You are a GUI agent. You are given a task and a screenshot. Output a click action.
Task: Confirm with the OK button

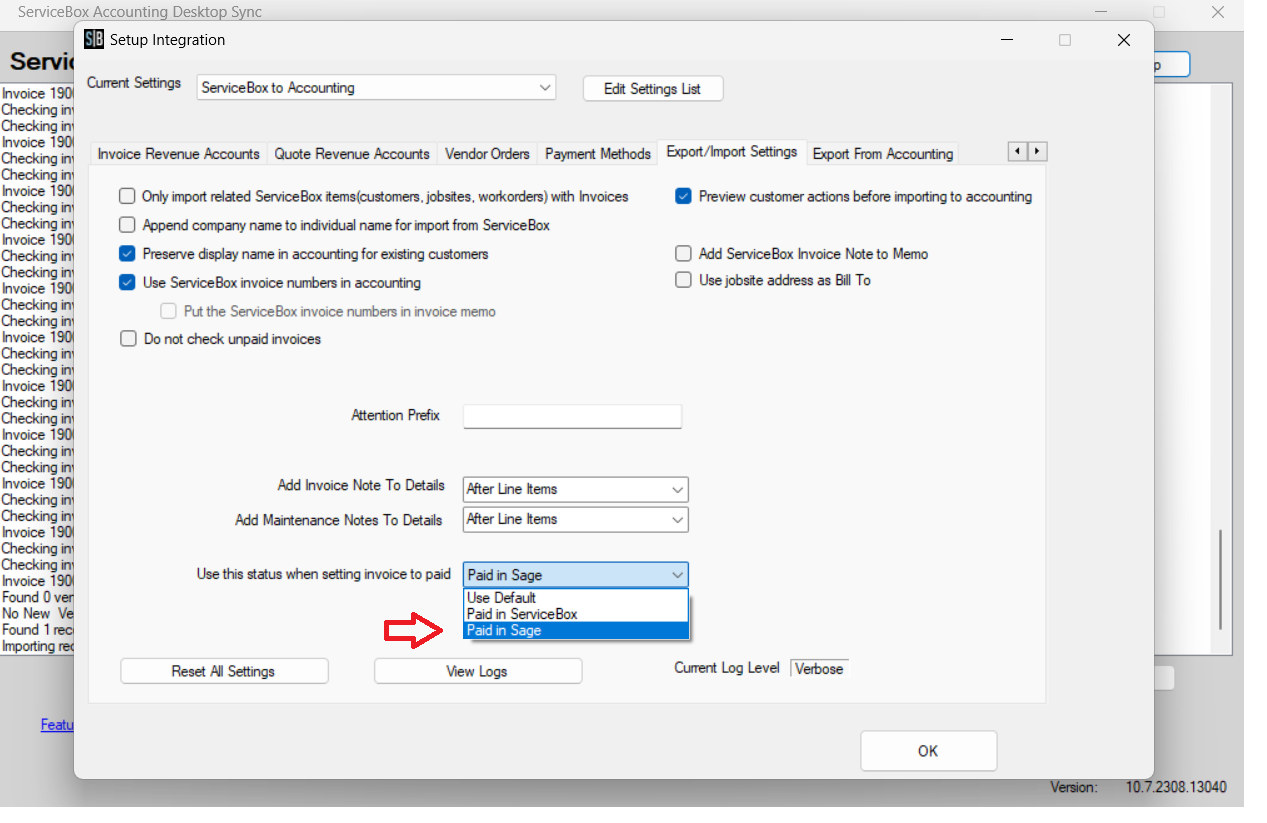coord(928,751)
